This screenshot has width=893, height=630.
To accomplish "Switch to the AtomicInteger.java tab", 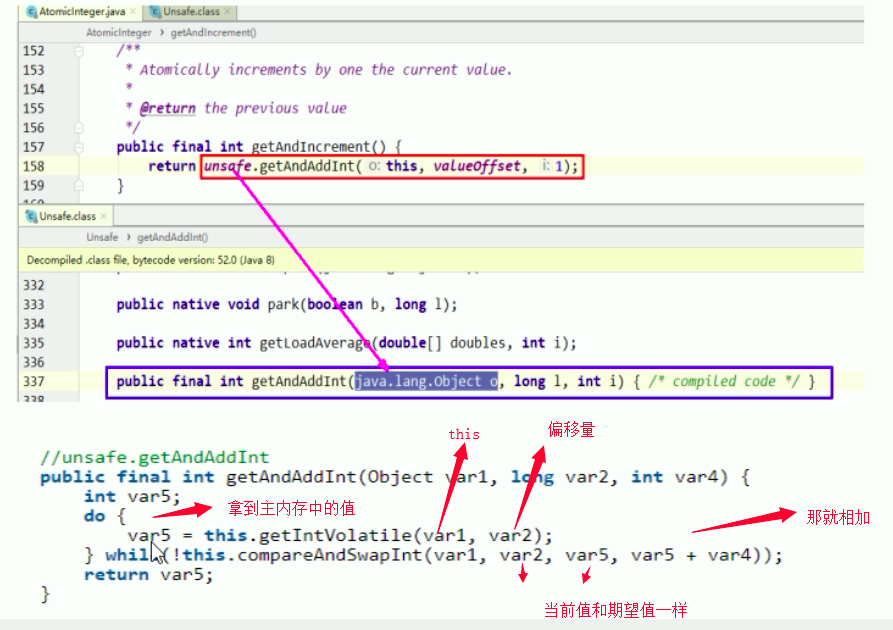I will [83, 12].
